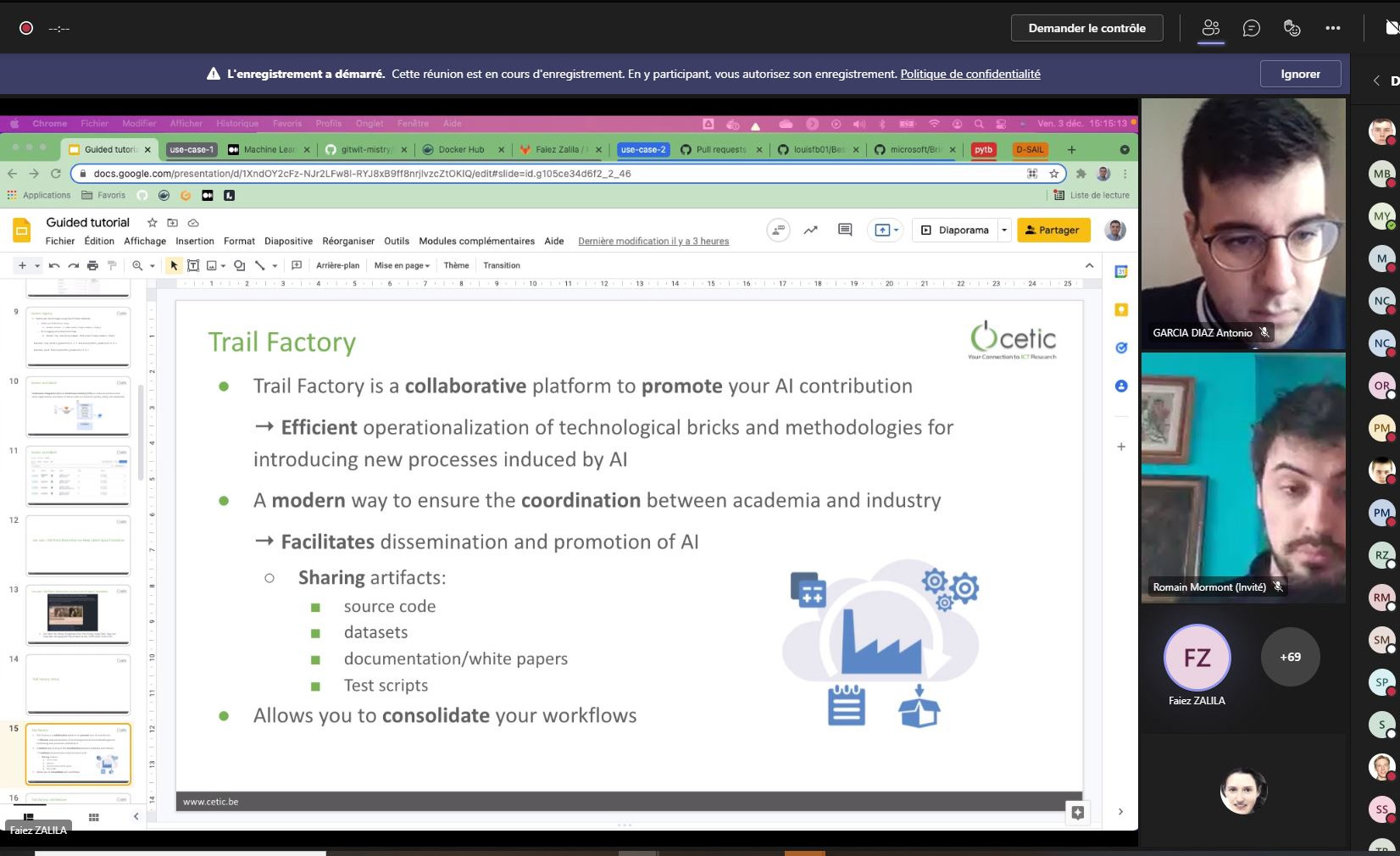Select the text box tool
The height and width of the screenshot is (856, 1400).
point(193,265)
